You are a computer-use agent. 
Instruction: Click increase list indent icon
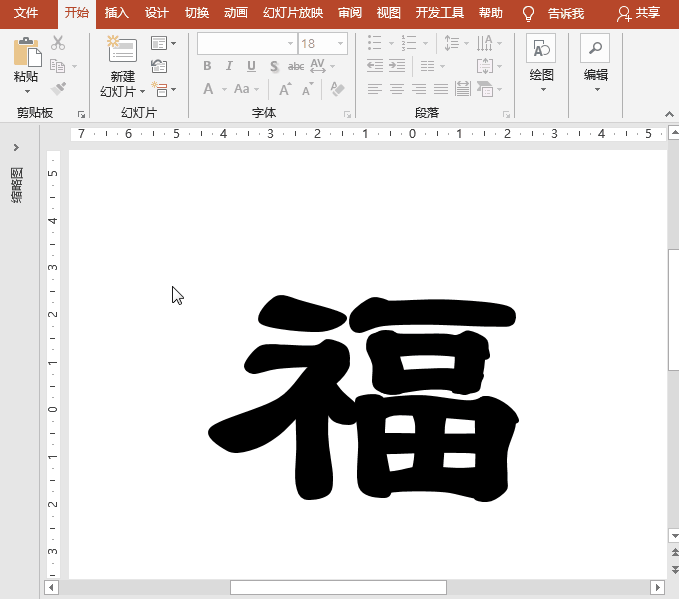pyautogui.click(x=397, y=66)
